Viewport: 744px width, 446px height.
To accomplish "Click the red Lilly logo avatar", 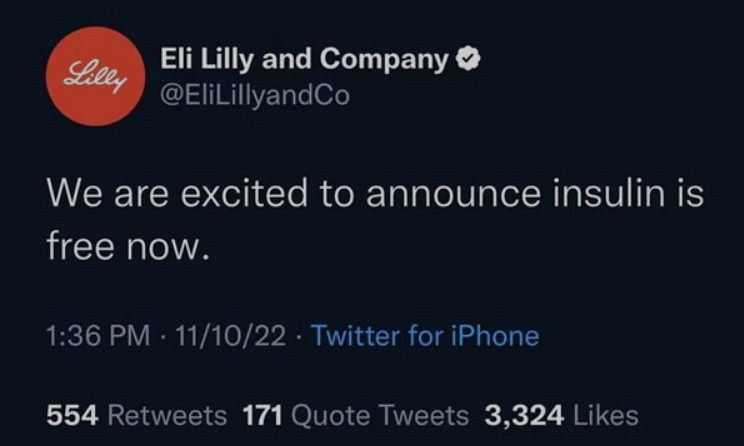I will coord(95,77).
